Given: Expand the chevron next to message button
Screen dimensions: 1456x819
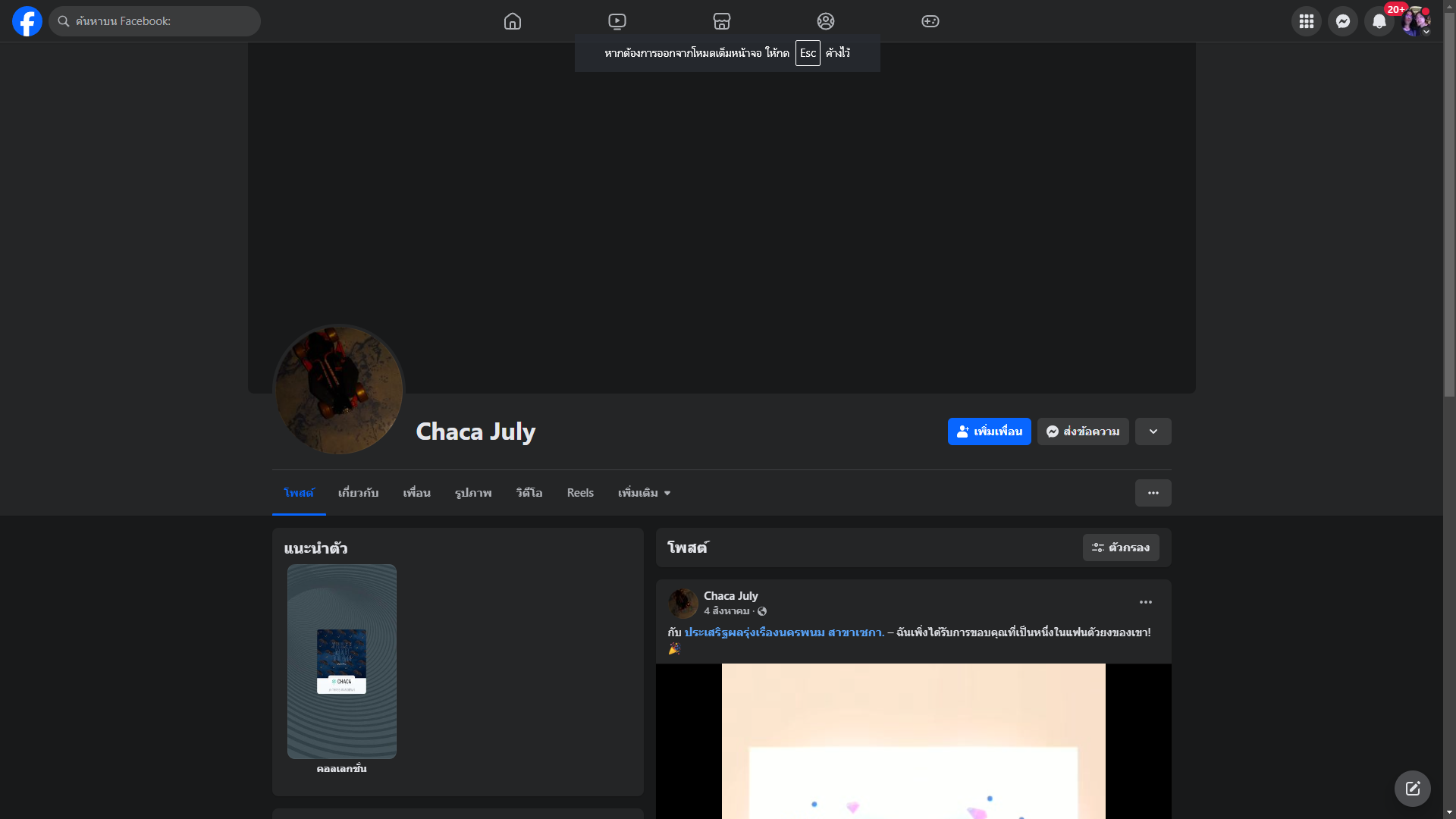Looking at the screenshot, I should (x=1153, y=431).
